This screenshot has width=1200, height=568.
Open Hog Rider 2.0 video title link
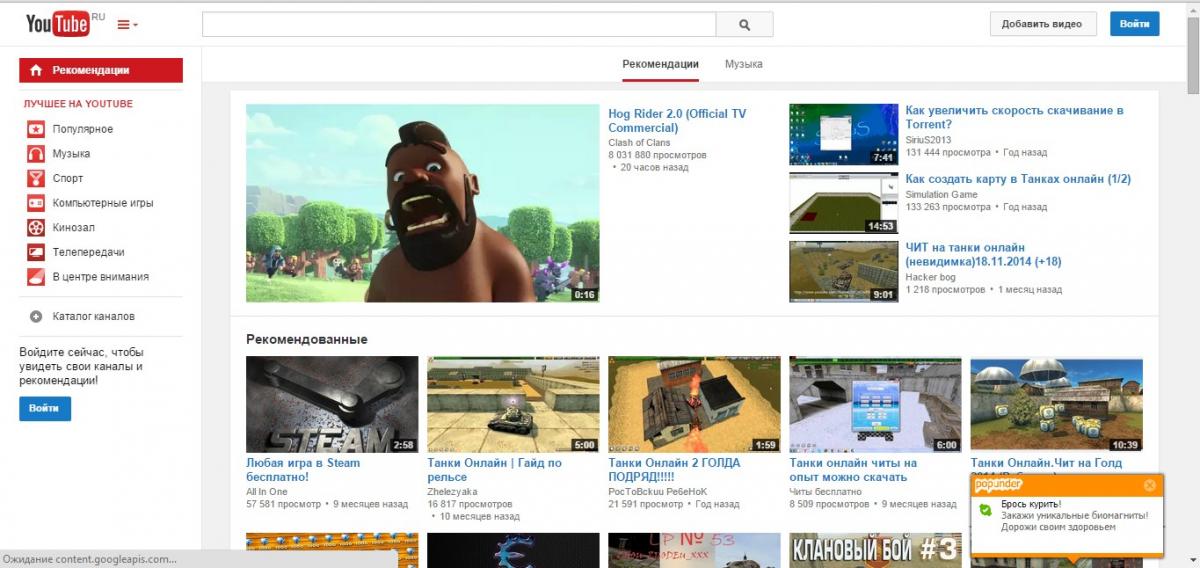(x=677, y=120)
